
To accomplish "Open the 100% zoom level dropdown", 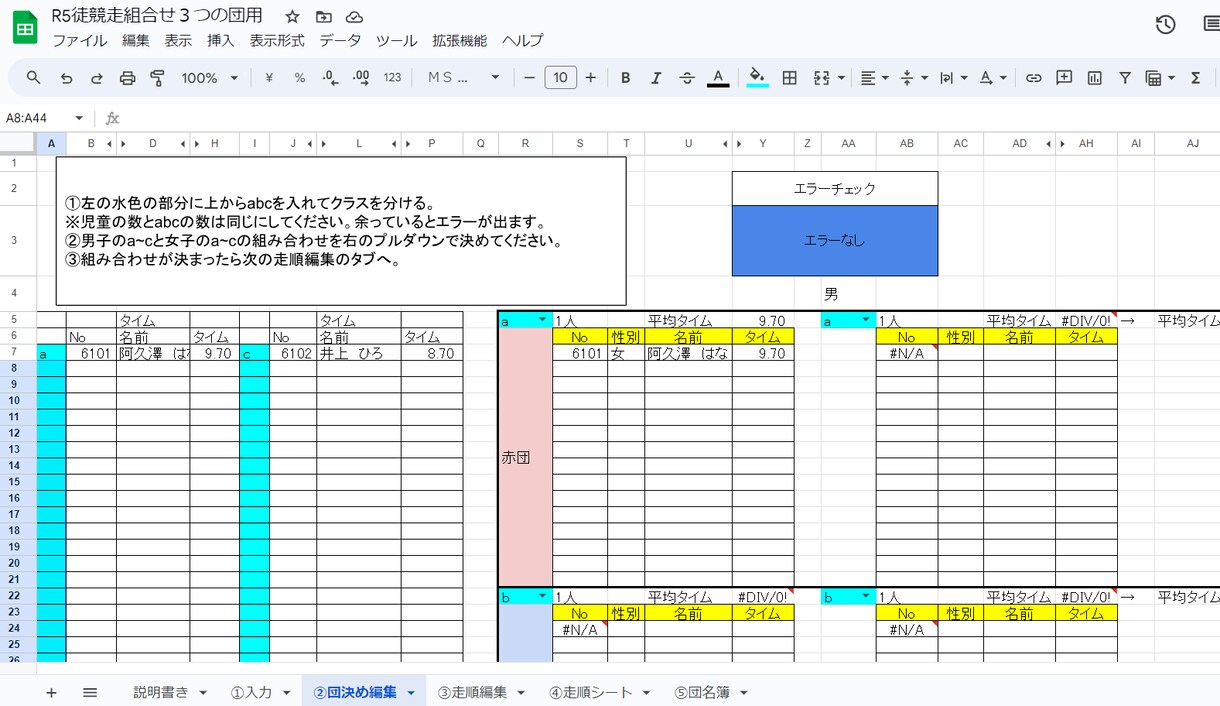I will coord(209,78).
